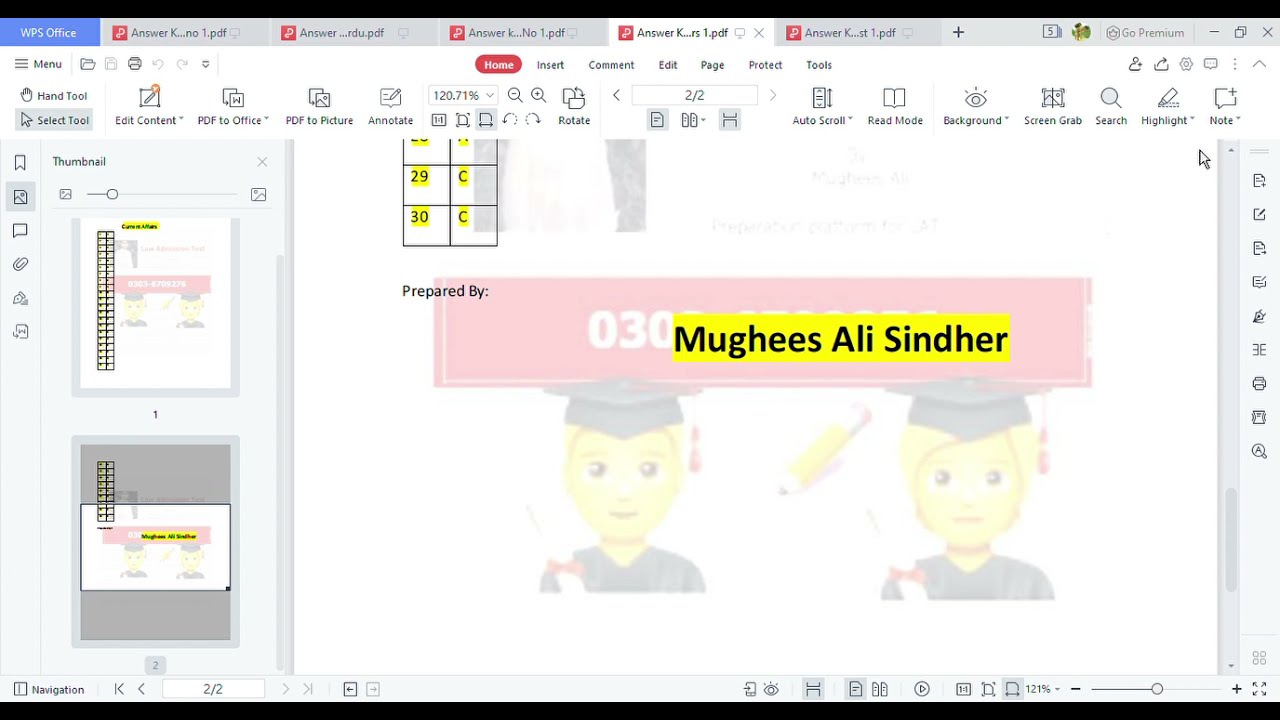The height and width of the screenshot is (720, 1280).
Task: Open the Menu hamburger button
Action: pos(38,64)
